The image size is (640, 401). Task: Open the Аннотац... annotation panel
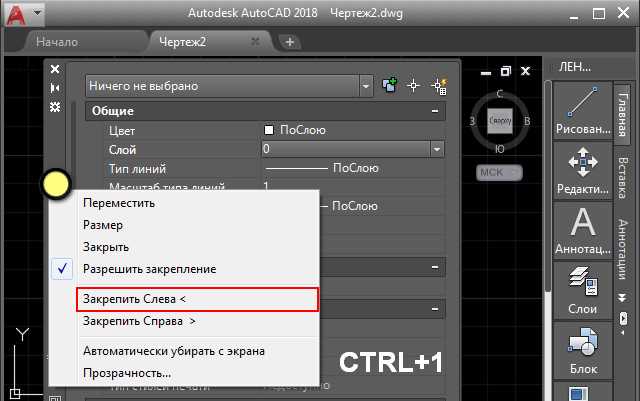coord(583,231)
